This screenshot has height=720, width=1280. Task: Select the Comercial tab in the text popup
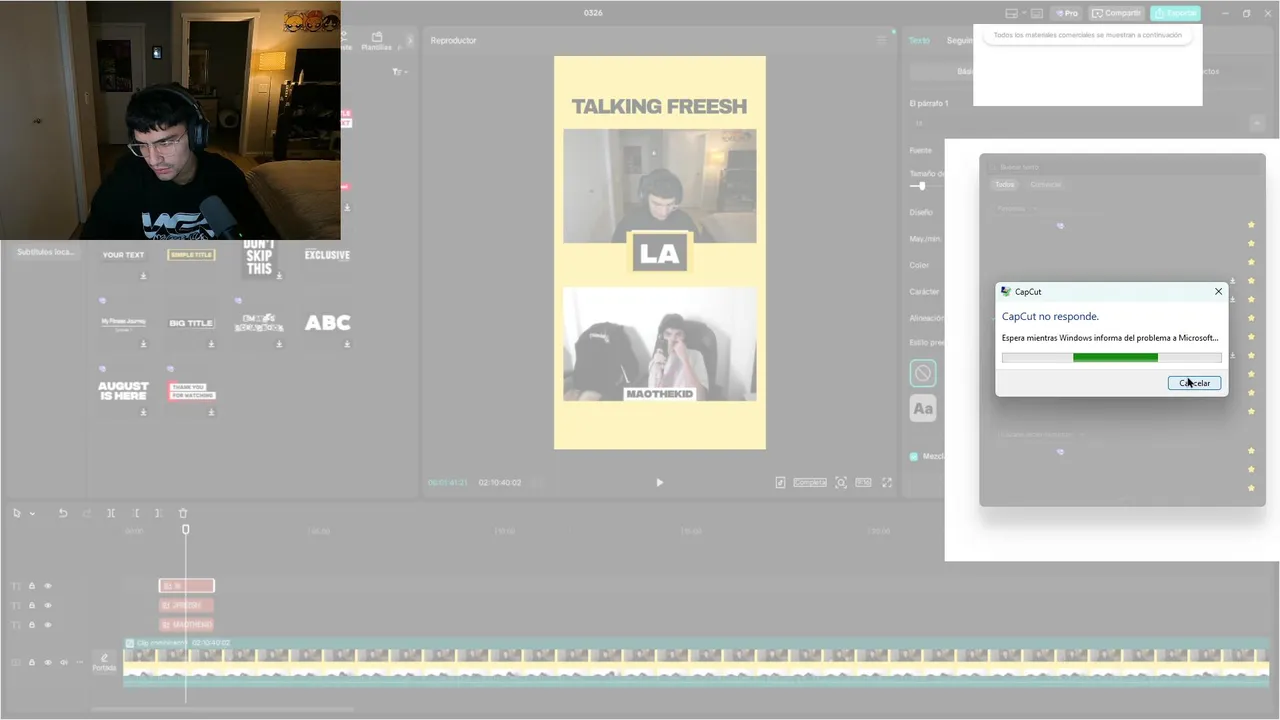tap(1046, 184)
